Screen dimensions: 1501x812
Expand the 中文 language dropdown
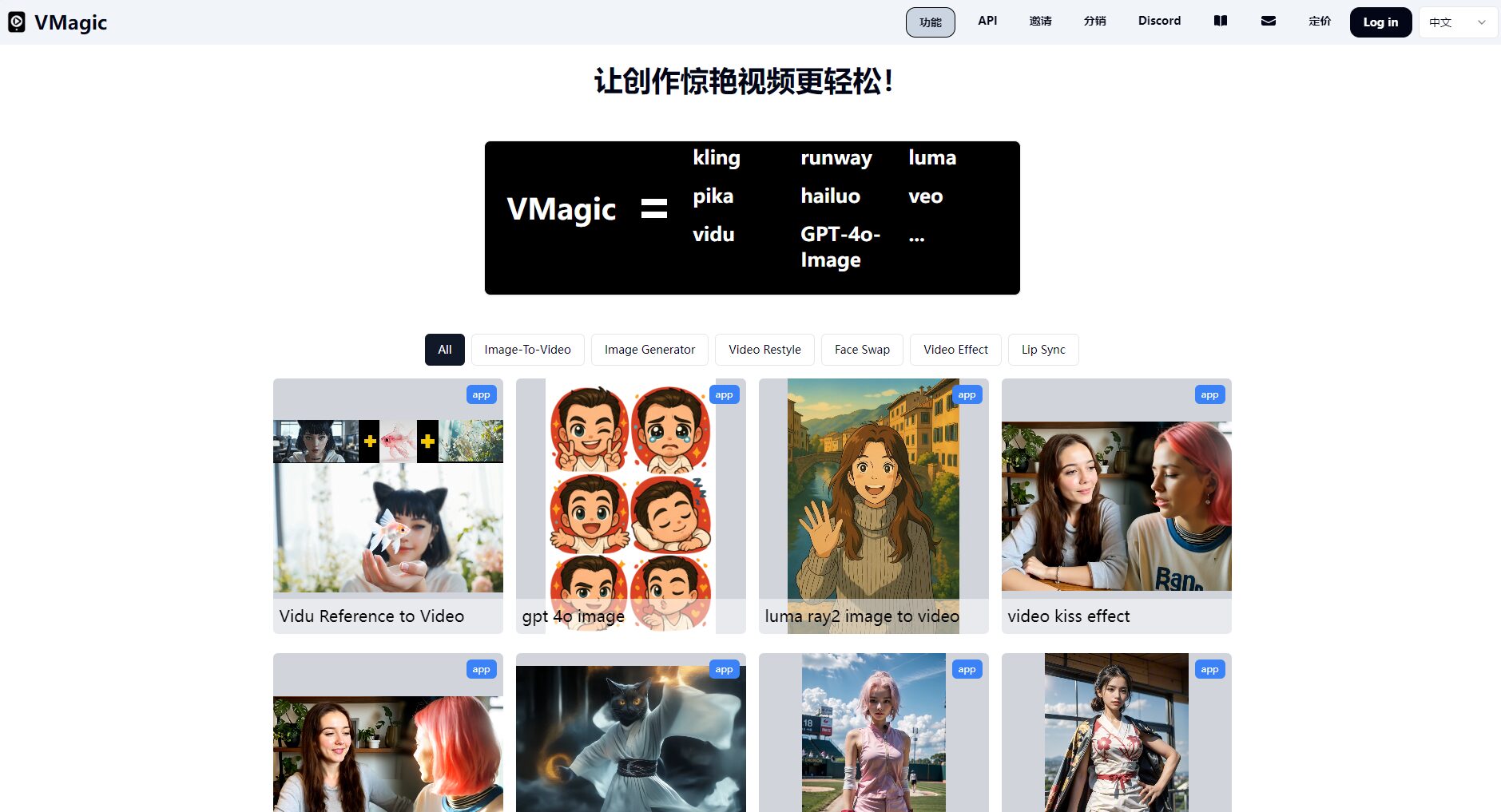click(1459, 22)
